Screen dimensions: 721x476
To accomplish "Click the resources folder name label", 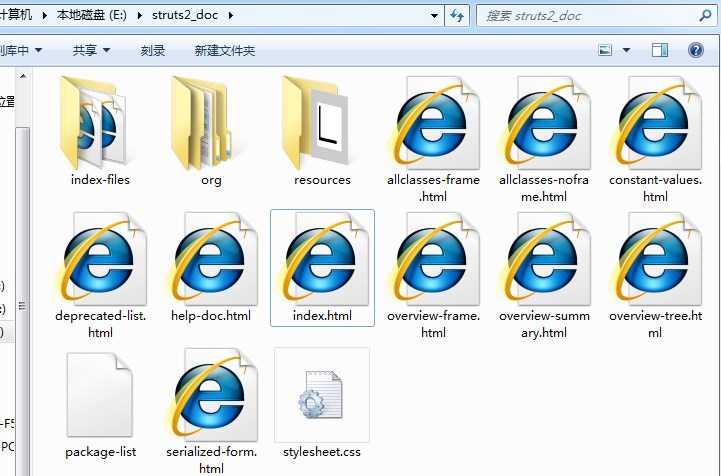I will tap(322, 180).
